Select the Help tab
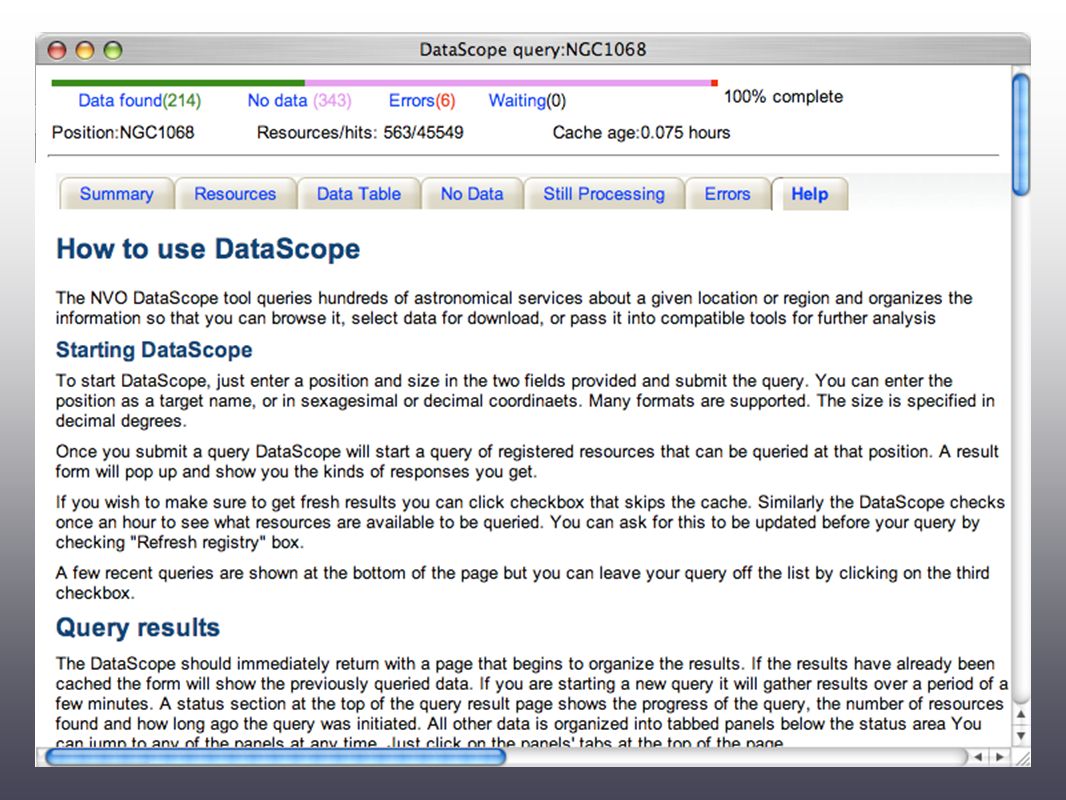Screen dimensions: 1066x800 [810, 194]
